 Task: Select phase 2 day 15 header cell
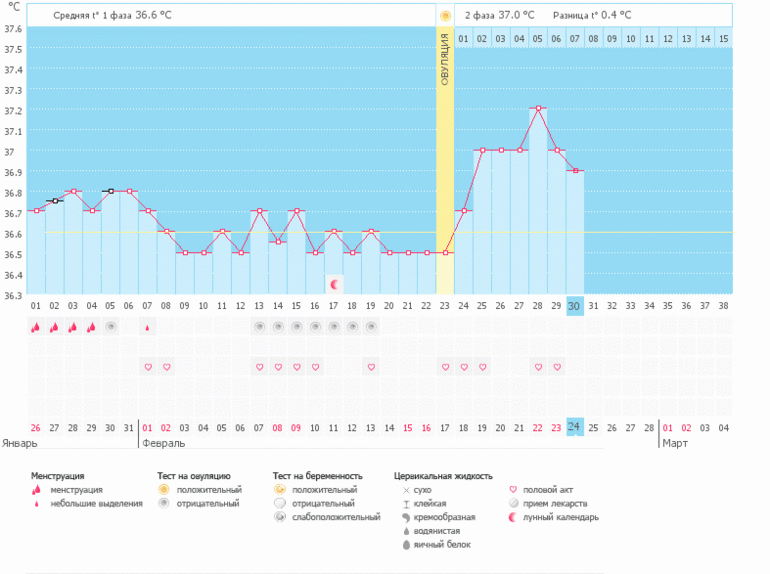(x=723, y=38)
